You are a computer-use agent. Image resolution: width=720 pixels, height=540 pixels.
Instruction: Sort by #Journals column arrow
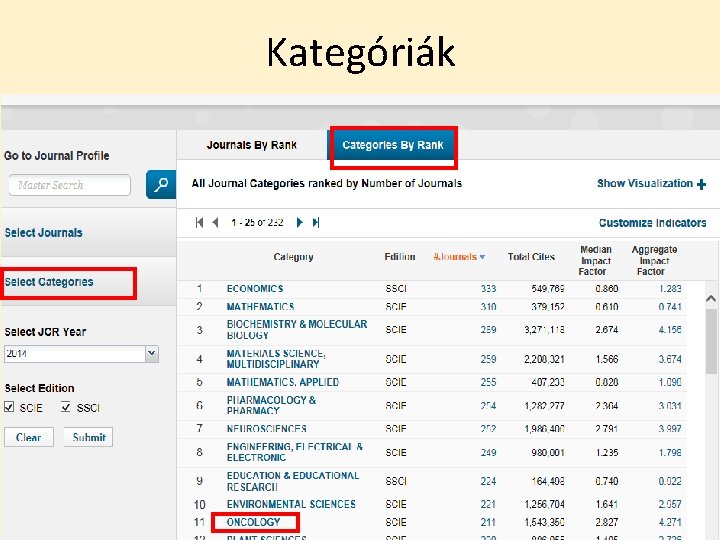482,257
